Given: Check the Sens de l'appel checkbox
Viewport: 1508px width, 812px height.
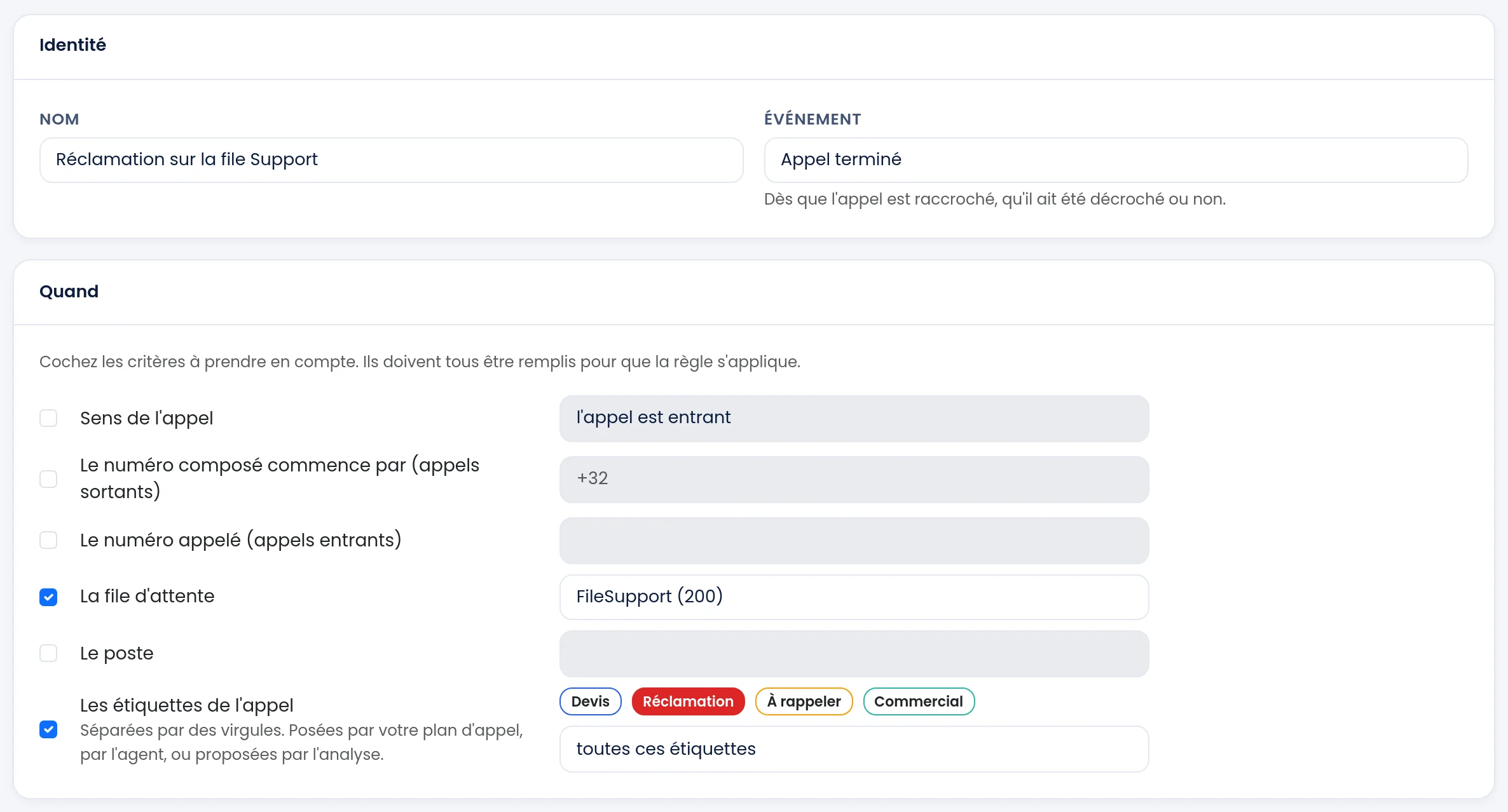Looking at the screenshot, I should (x=48, y=418).
